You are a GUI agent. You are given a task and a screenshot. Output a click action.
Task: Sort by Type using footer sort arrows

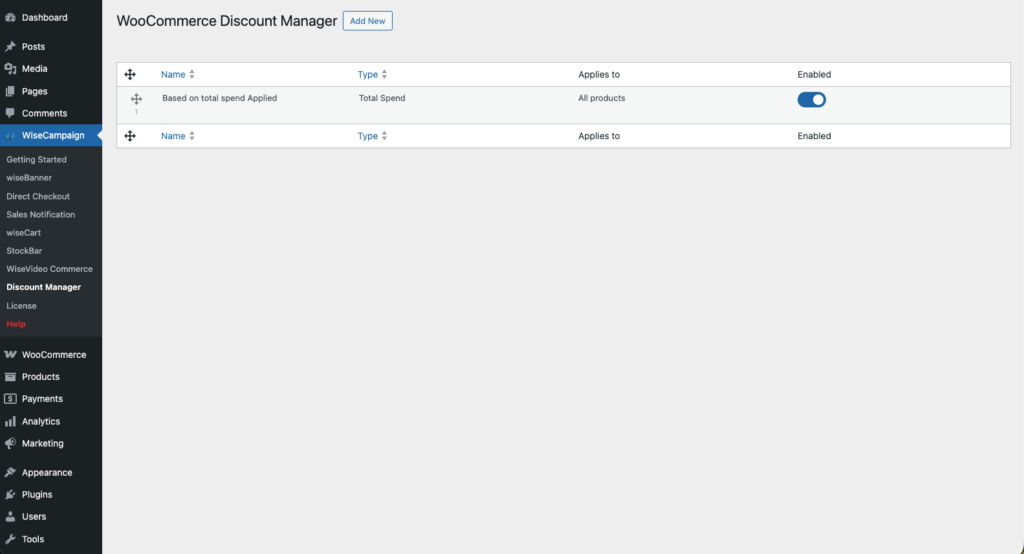384,136
